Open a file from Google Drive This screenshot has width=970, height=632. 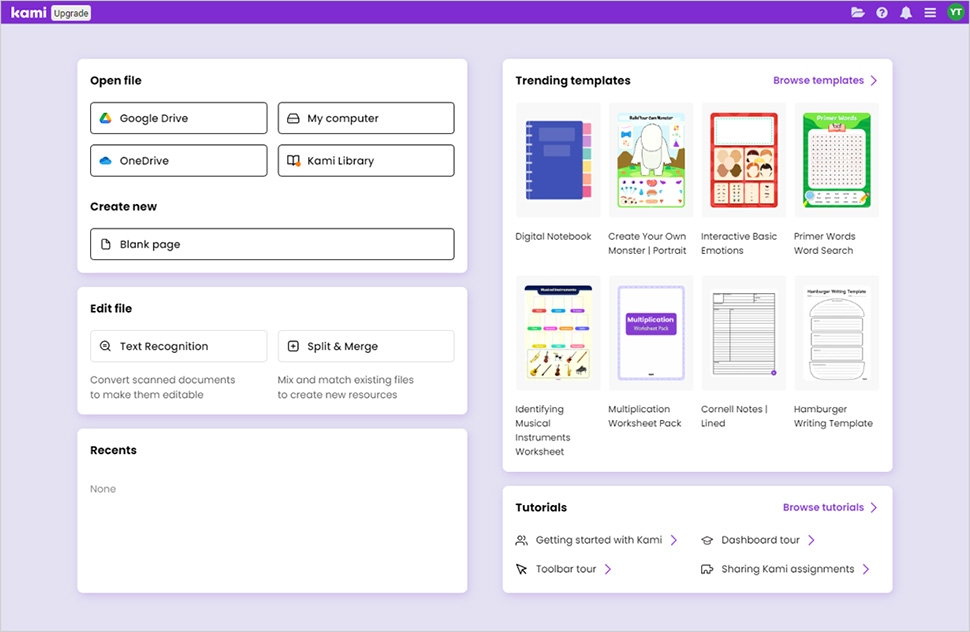coord(179,118)
